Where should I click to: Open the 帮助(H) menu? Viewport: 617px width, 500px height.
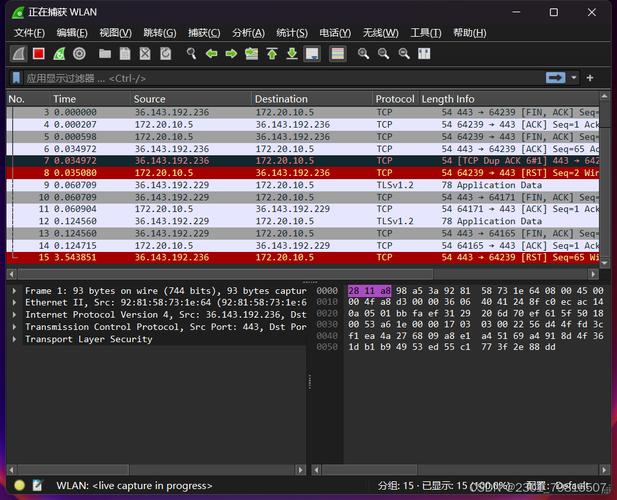click(470, 33)
